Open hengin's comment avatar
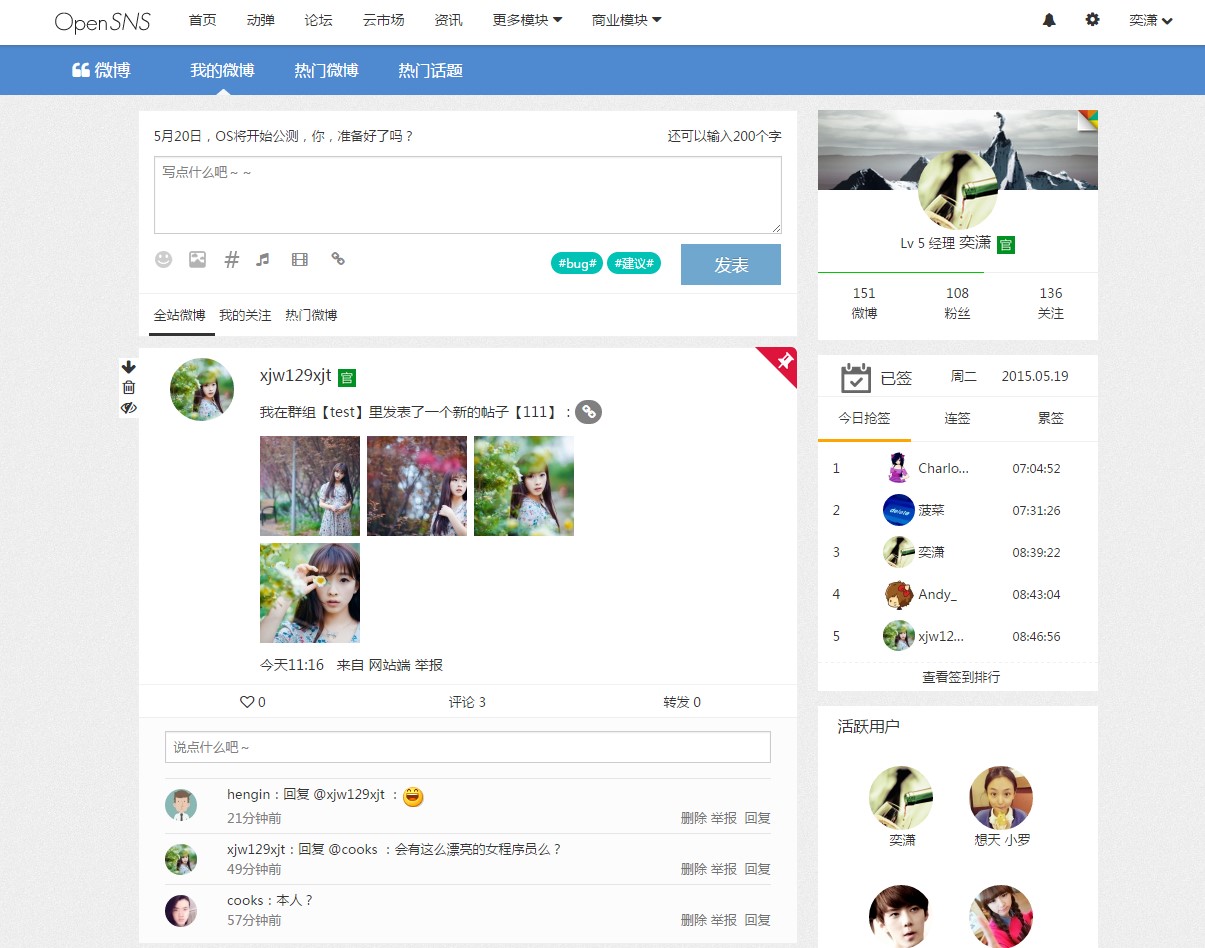The image size is (1205, 948). [x=181, y=805]
